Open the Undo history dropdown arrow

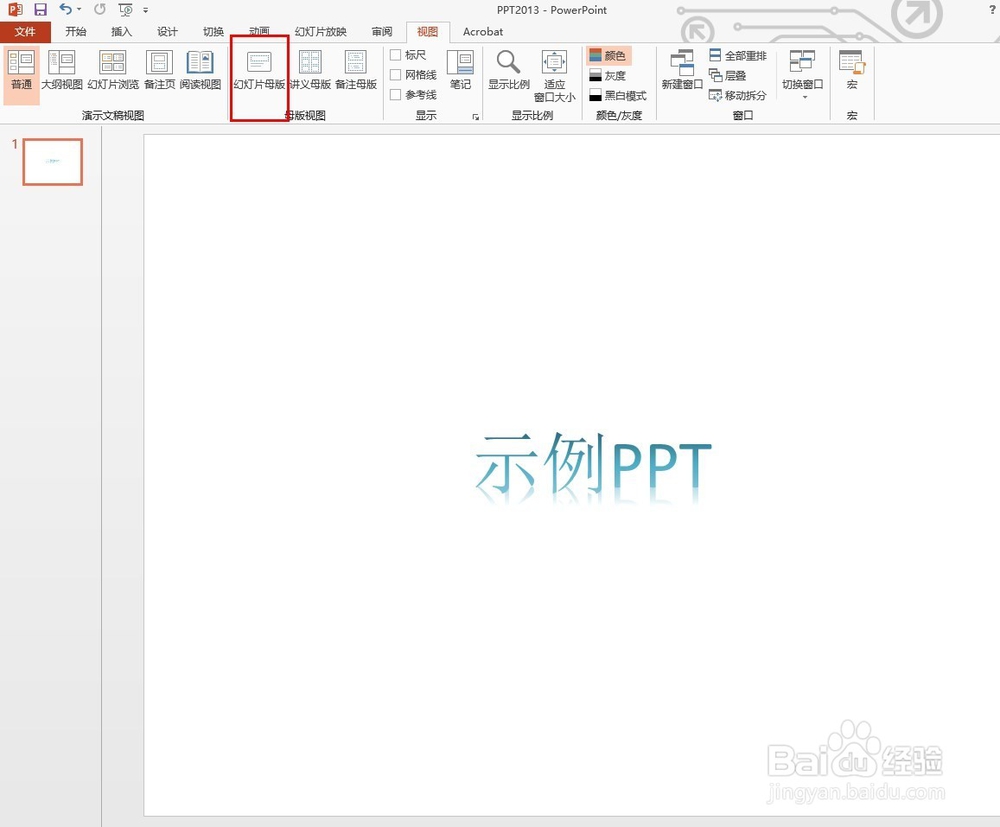coord(79,10)
